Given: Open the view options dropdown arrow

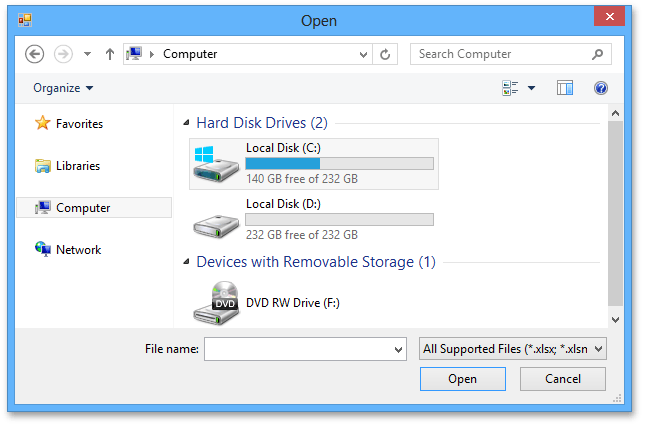Looking at the screenshot, I should click(532, 88).
